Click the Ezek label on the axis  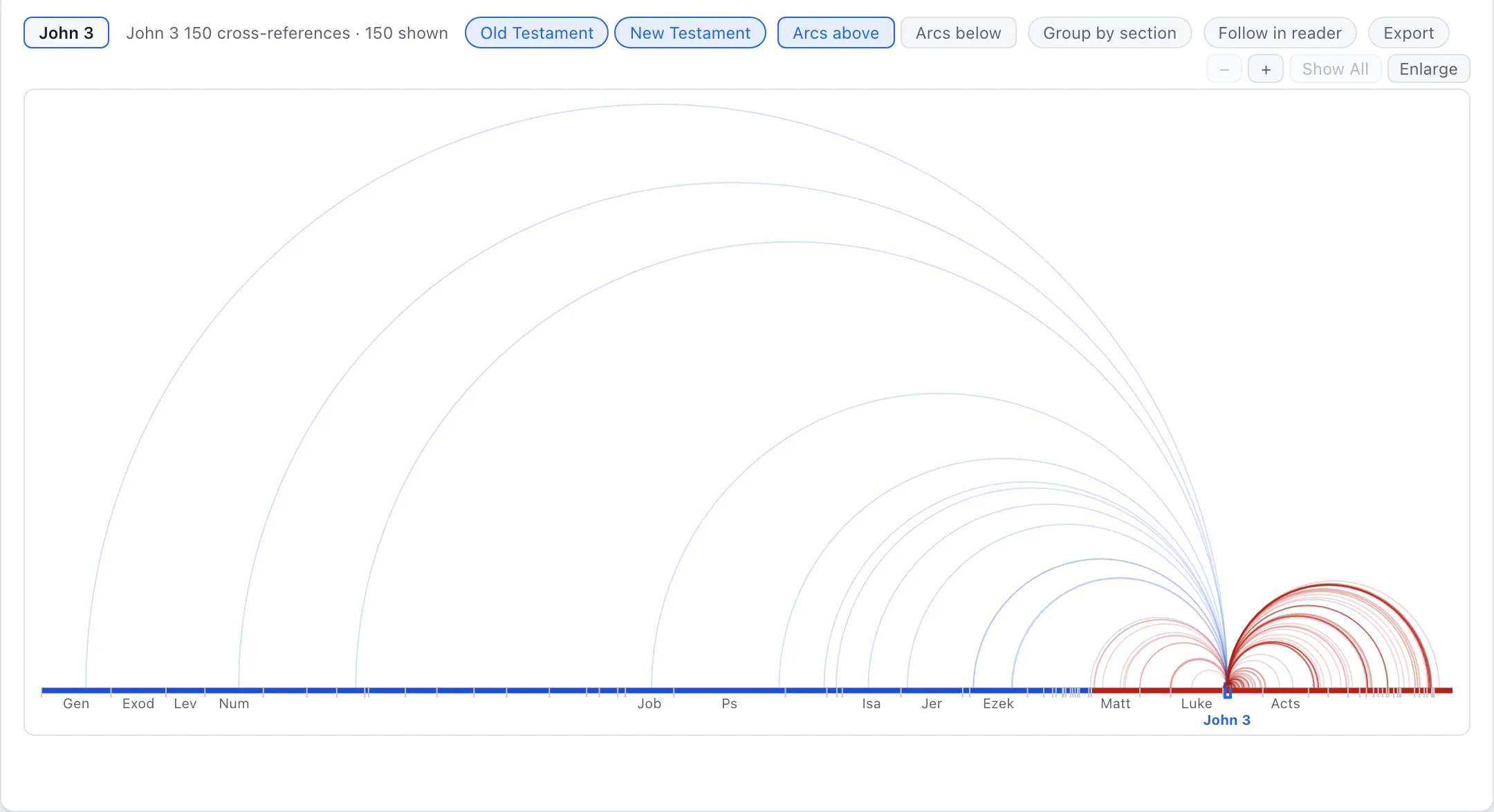(998, 703)
